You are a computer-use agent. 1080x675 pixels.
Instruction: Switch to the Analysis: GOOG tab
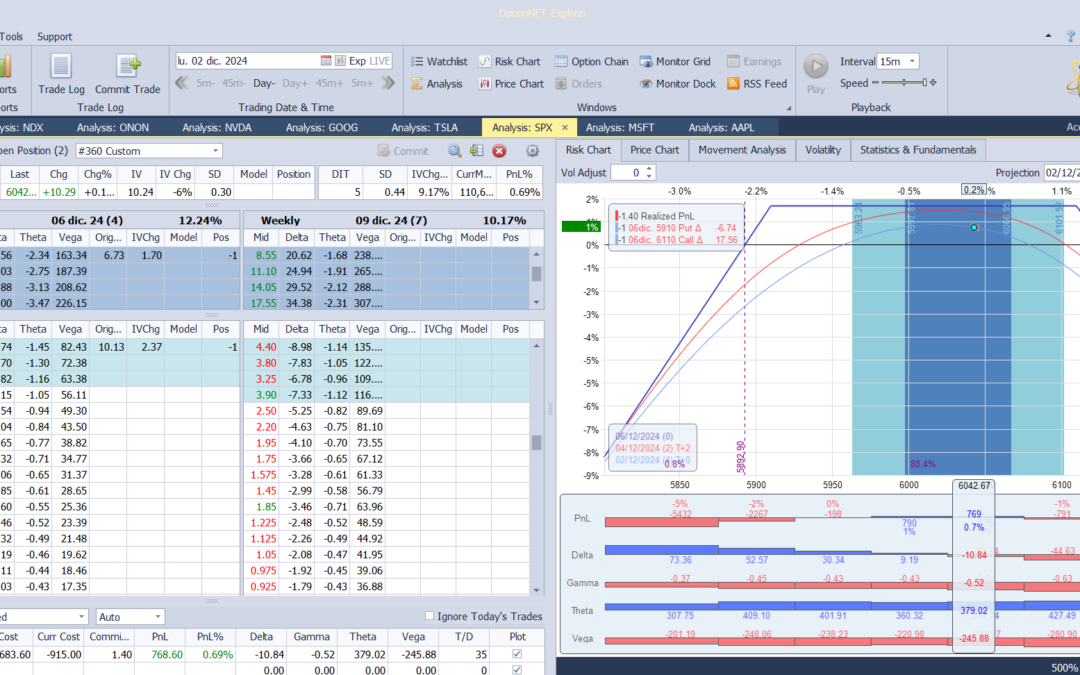tap(322, 127)
